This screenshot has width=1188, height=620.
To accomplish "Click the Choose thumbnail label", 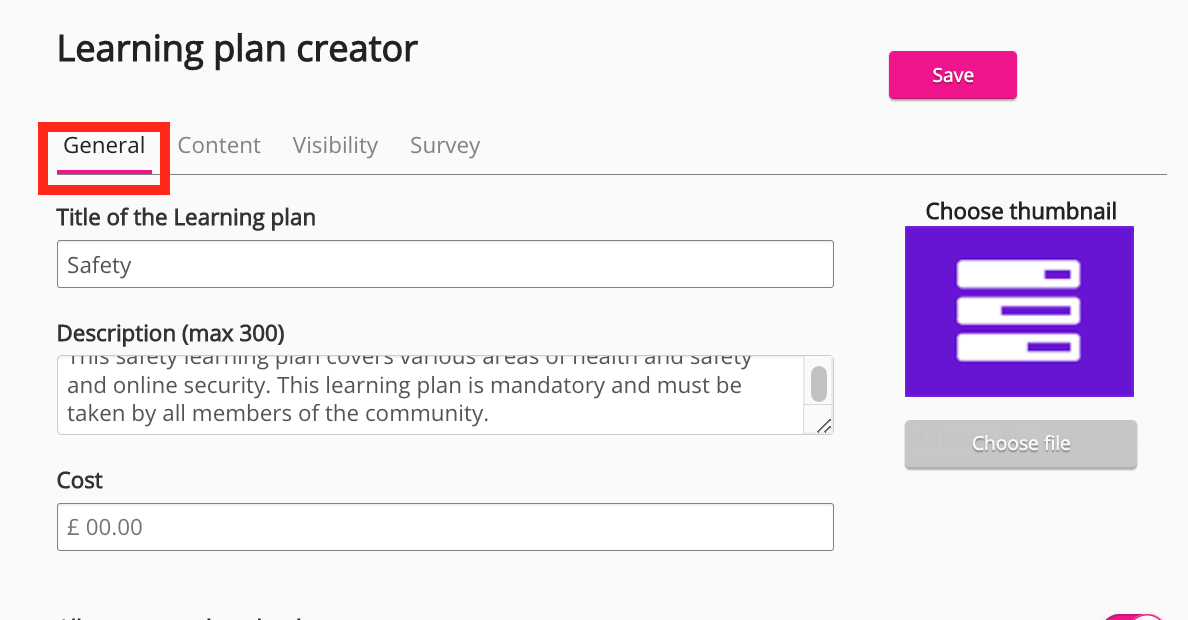I will point(1020,211).
